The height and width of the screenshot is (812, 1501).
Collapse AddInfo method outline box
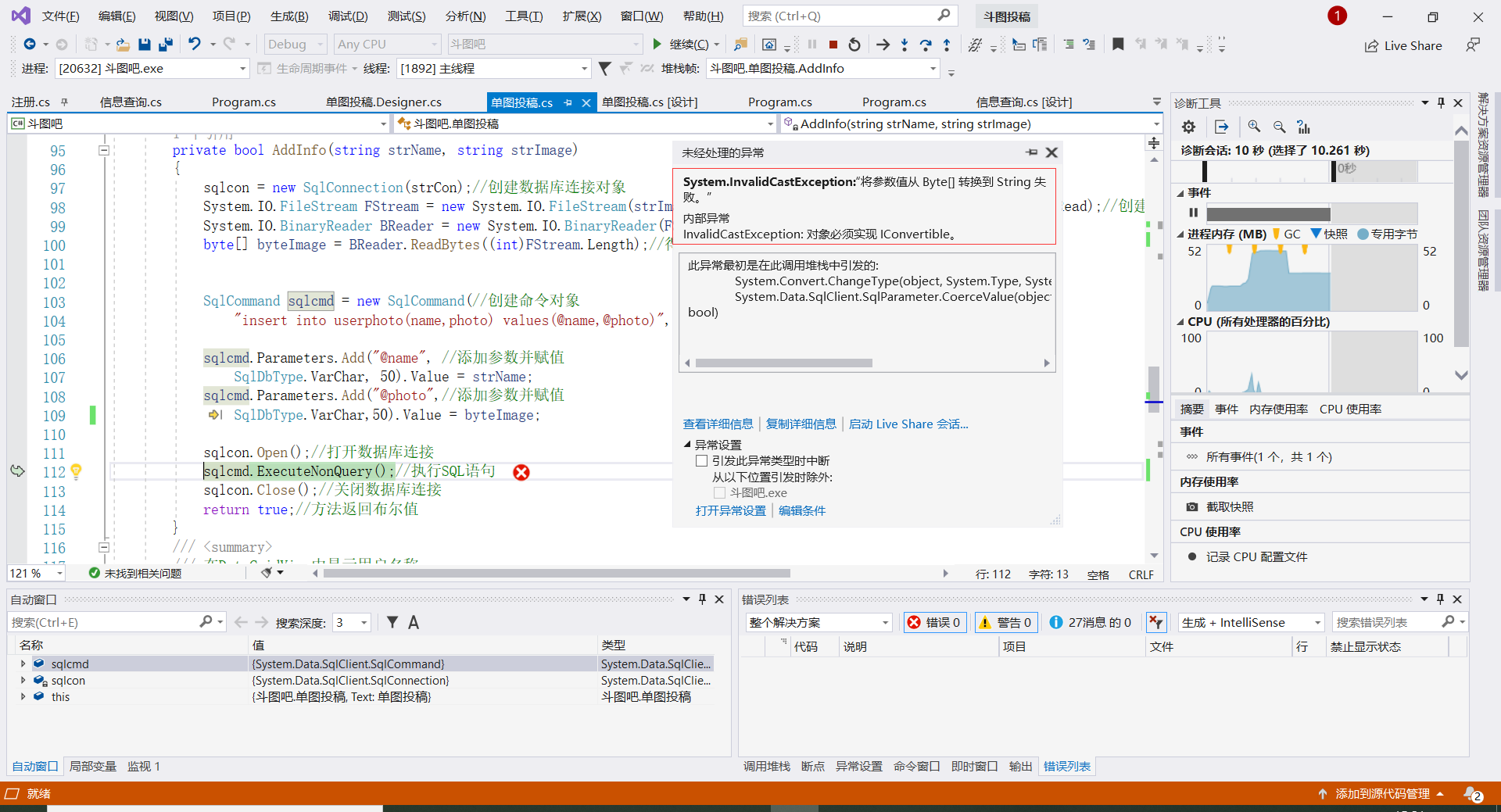coord(104,150)
